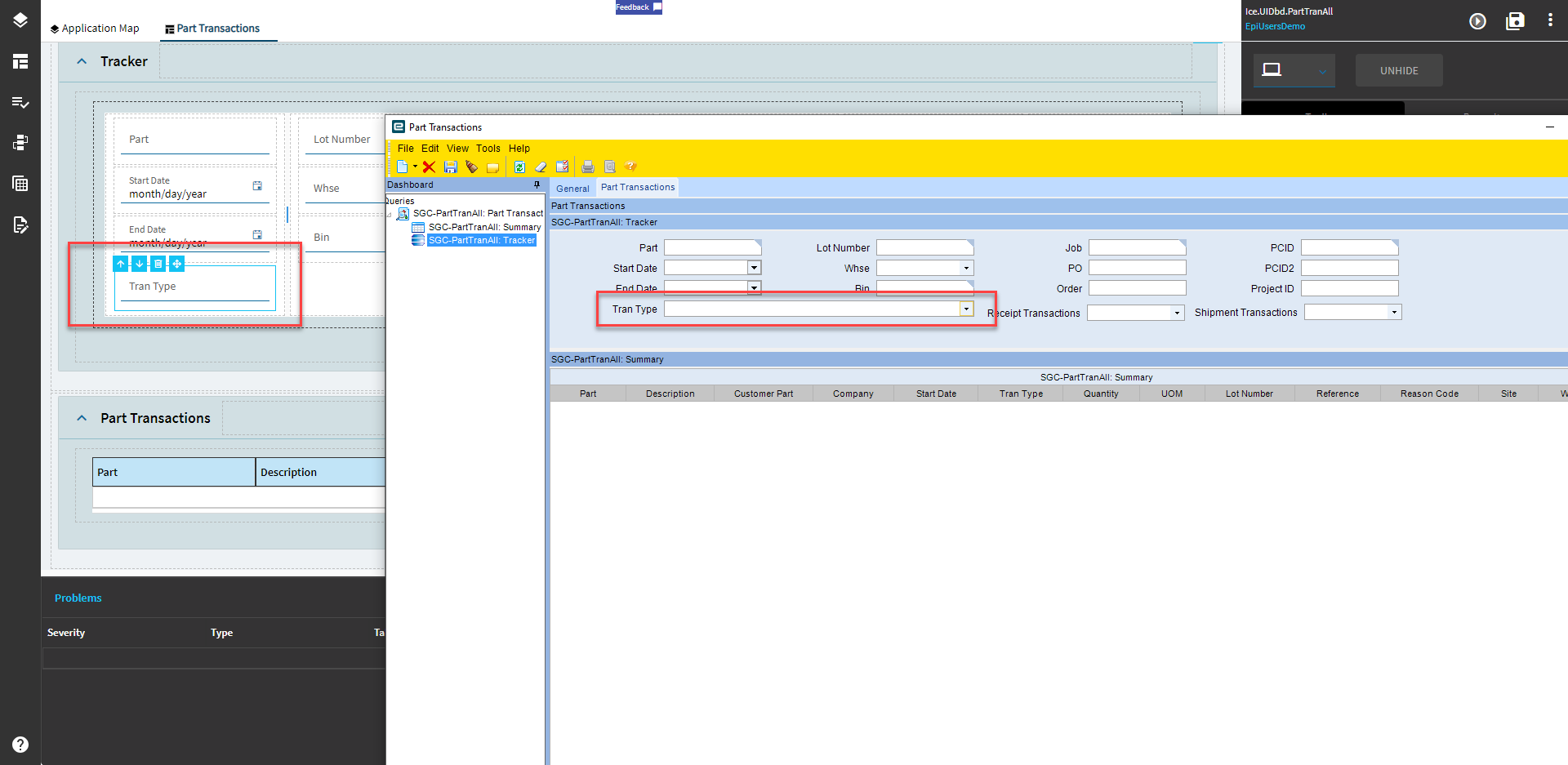Click the checklist toolbar icon
This screenshot has height=765, width=1568.
coord(563,167)
